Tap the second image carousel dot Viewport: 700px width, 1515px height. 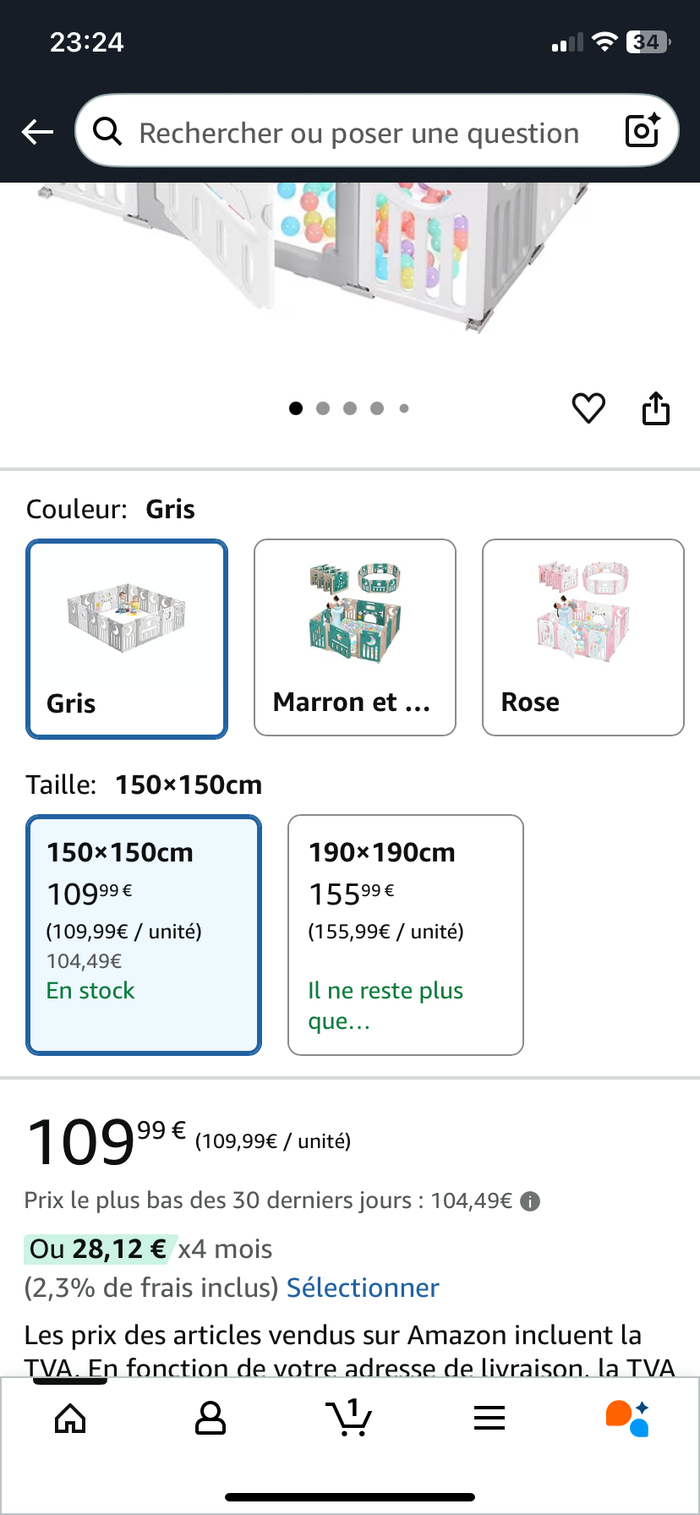pyautogui.click(x=323, y=408)
